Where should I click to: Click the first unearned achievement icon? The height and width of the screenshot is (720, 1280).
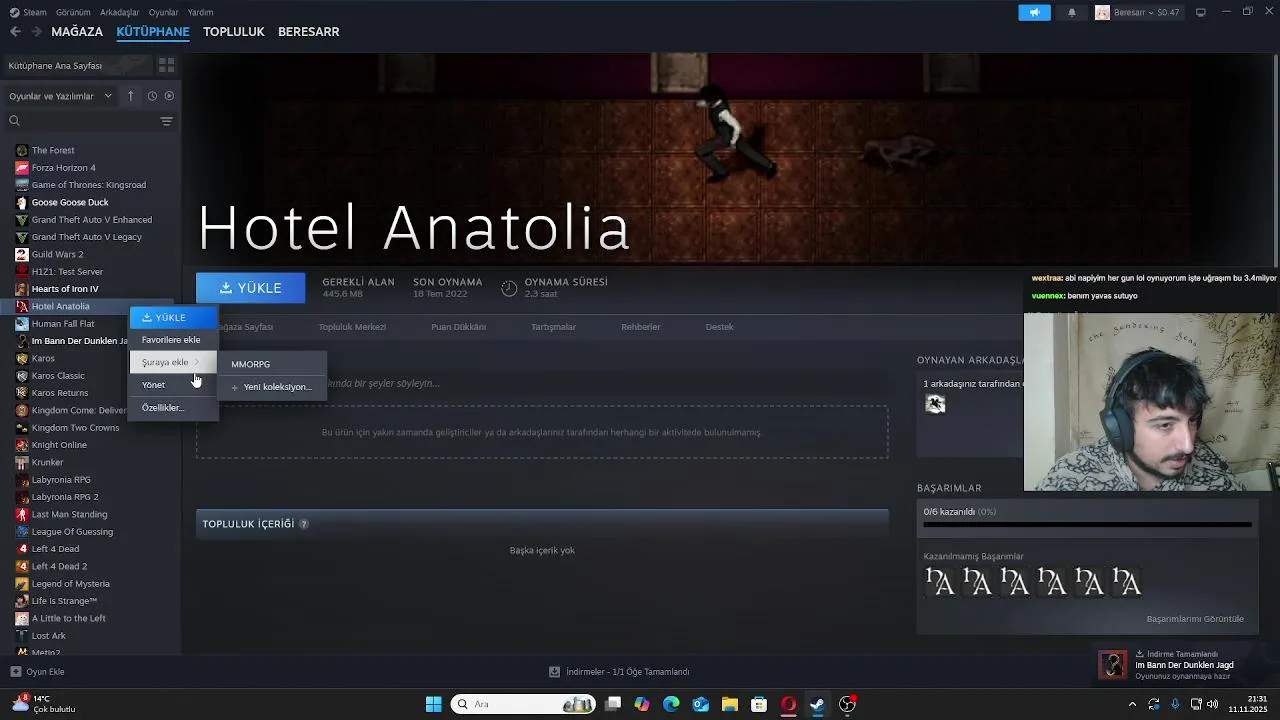[x=939, y=581]
